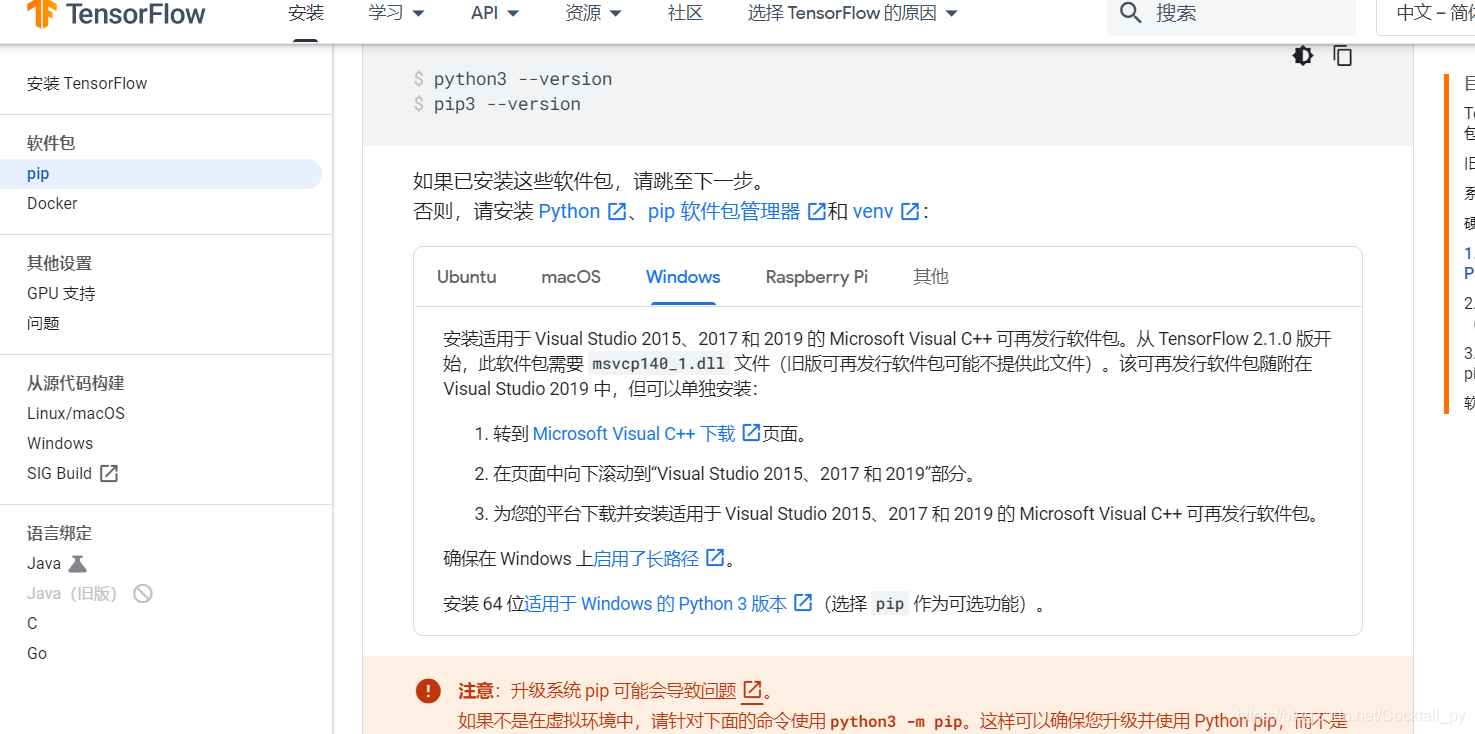Click external icon after Python 3 版本
Viewport: 1475px width, 734px height.
tap(803, 603)
